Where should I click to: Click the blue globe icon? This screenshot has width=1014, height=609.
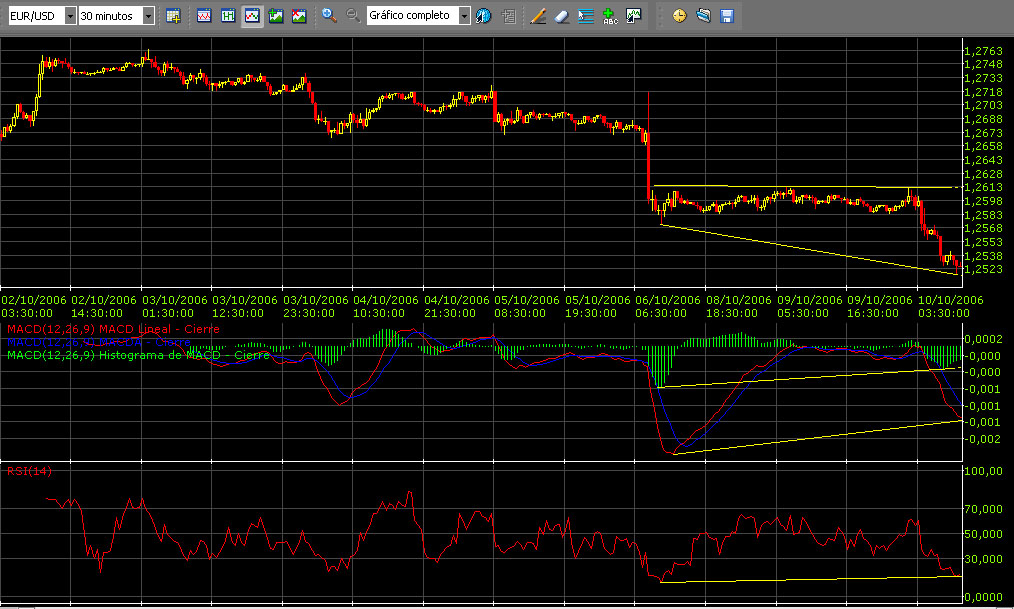(484, 16)
